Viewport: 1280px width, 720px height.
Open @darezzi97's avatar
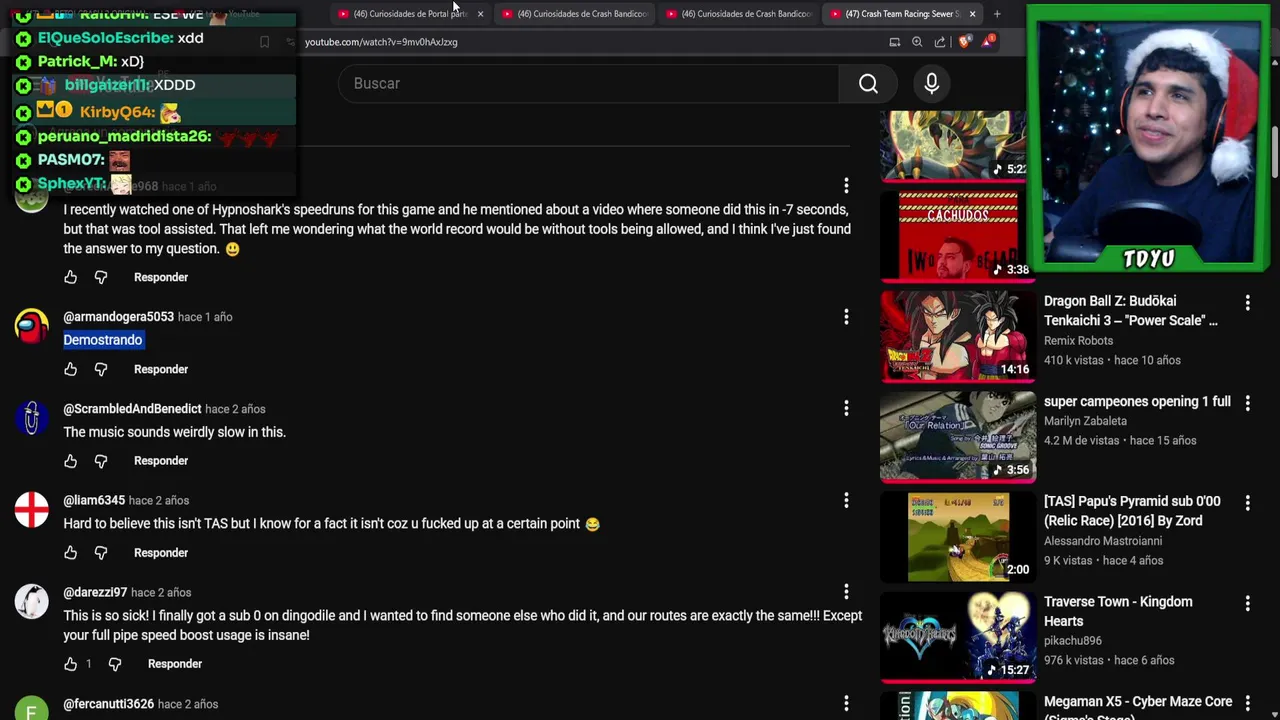31,602
